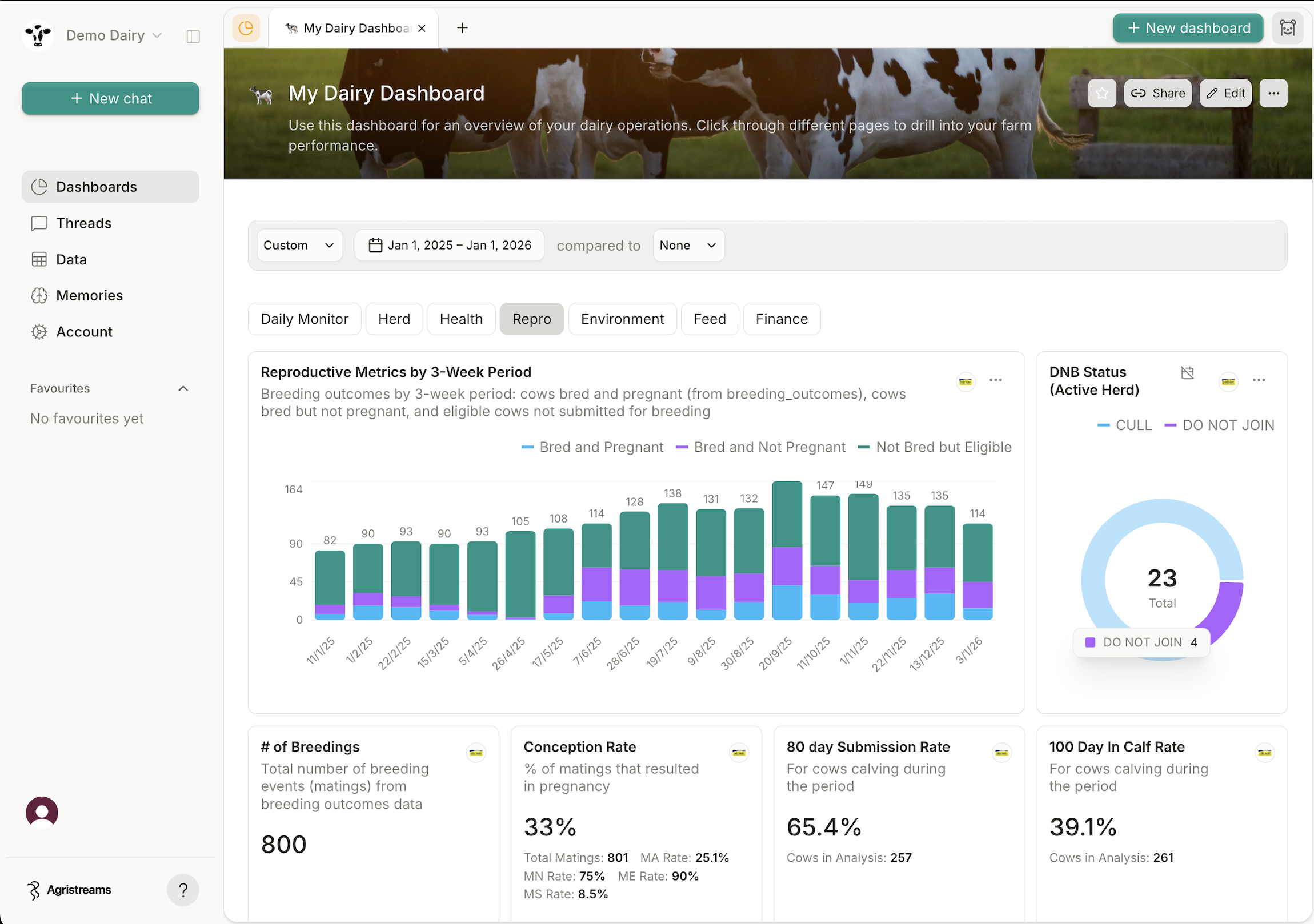Toggle CULL legend in DNB Status

pyautogui.click(x=1124, y=425)
